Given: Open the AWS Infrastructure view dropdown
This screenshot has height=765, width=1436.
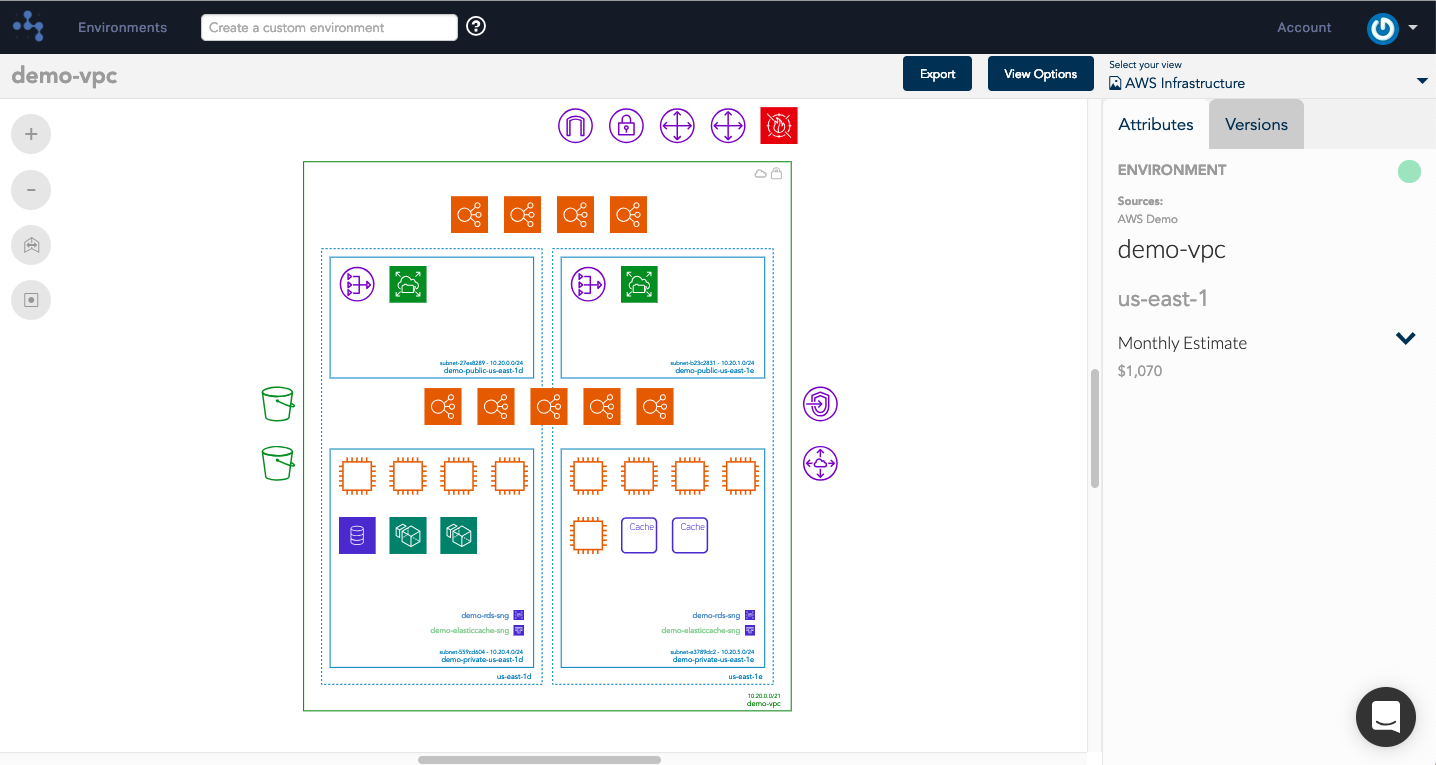Looking at the screenshot, I should point(1421,80).
